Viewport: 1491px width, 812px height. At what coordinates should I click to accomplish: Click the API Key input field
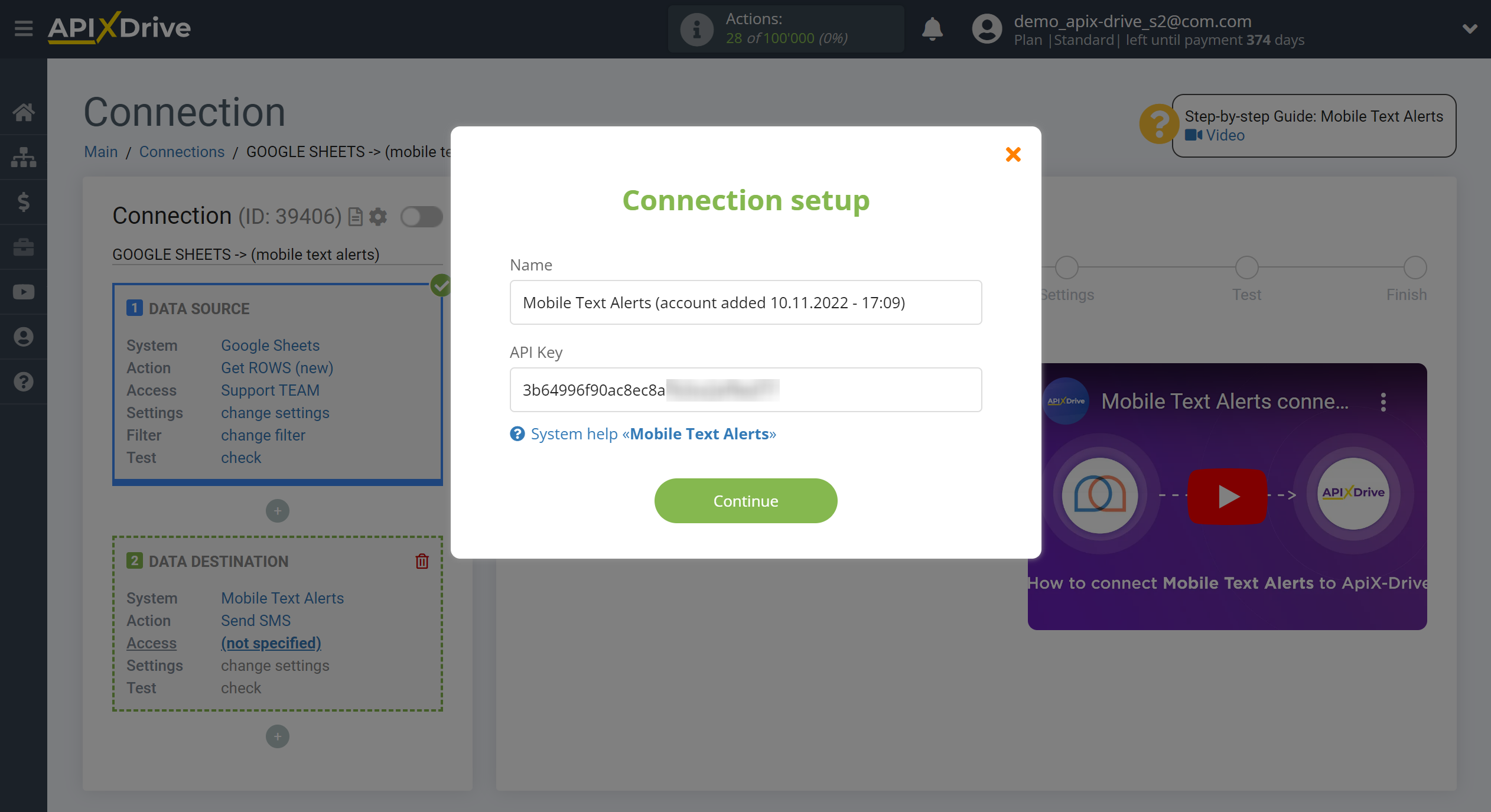point(745,388)
